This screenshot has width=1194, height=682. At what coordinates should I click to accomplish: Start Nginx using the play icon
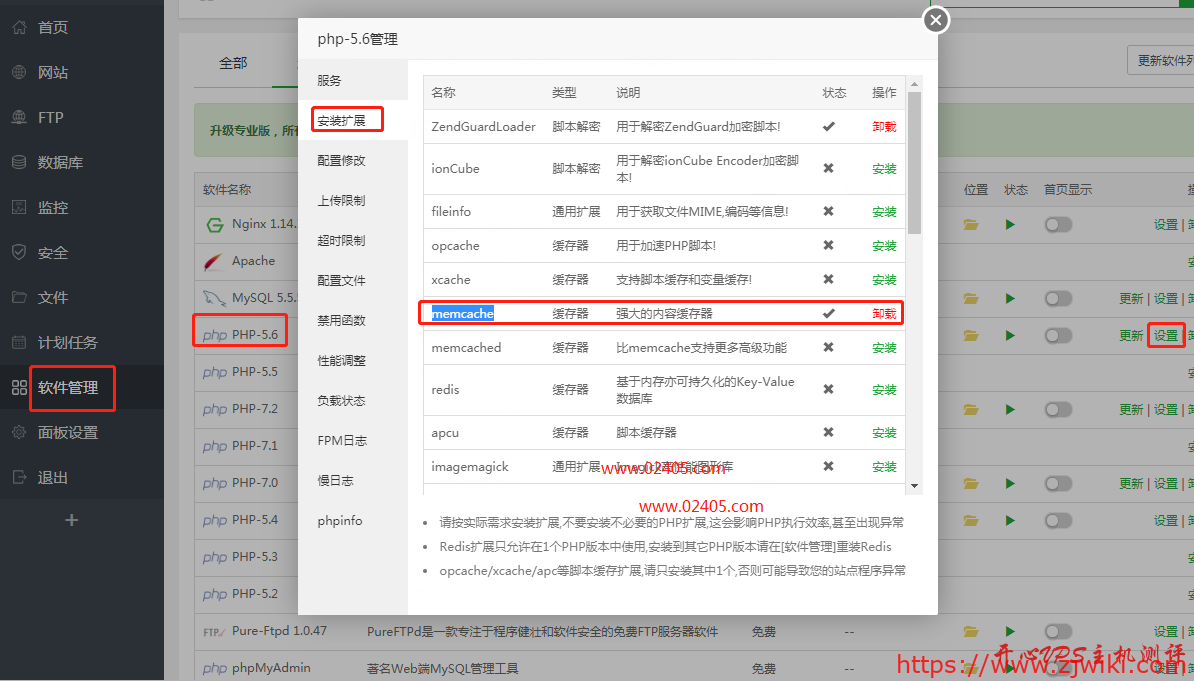[1010, 225]
